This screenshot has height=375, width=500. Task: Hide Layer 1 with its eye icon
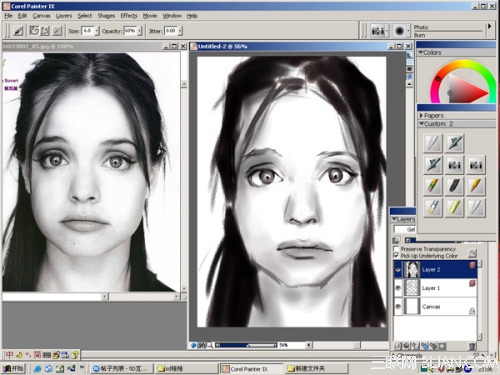pos(398,288)
